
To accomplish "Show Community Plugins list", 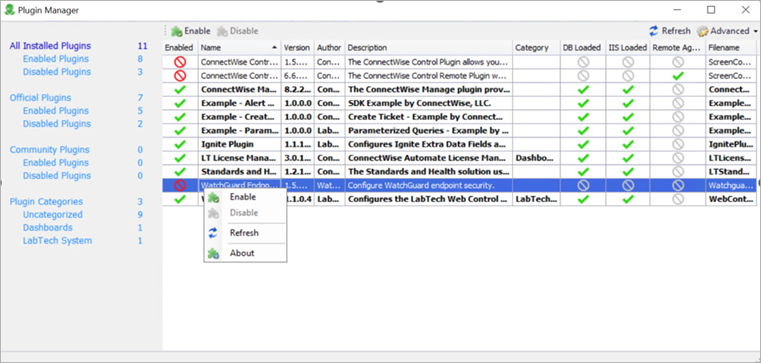I will pyautogui.click(x=50, y=150).
